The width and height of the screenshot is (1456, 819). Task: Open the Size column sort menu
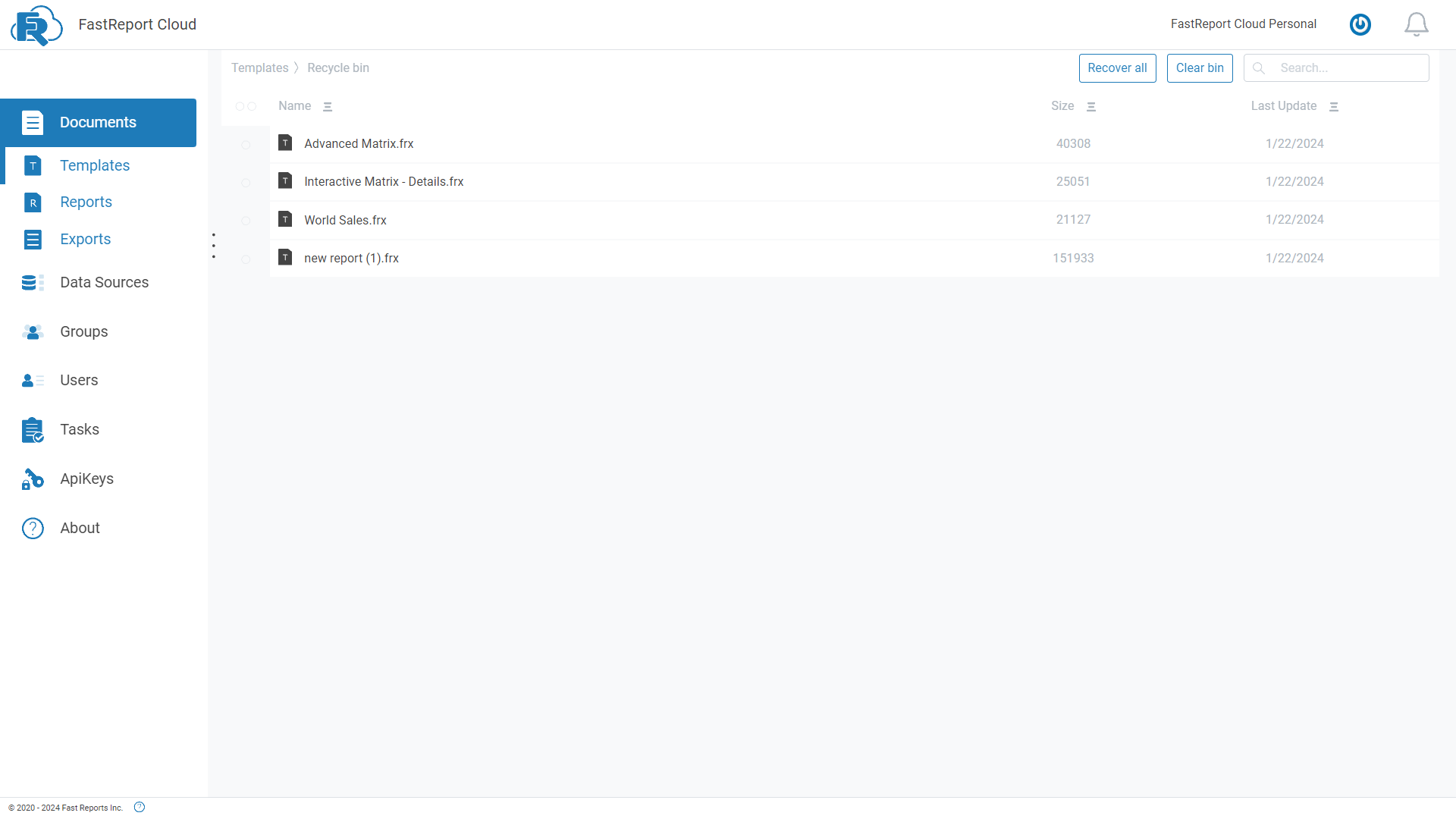pos(1091,107)
